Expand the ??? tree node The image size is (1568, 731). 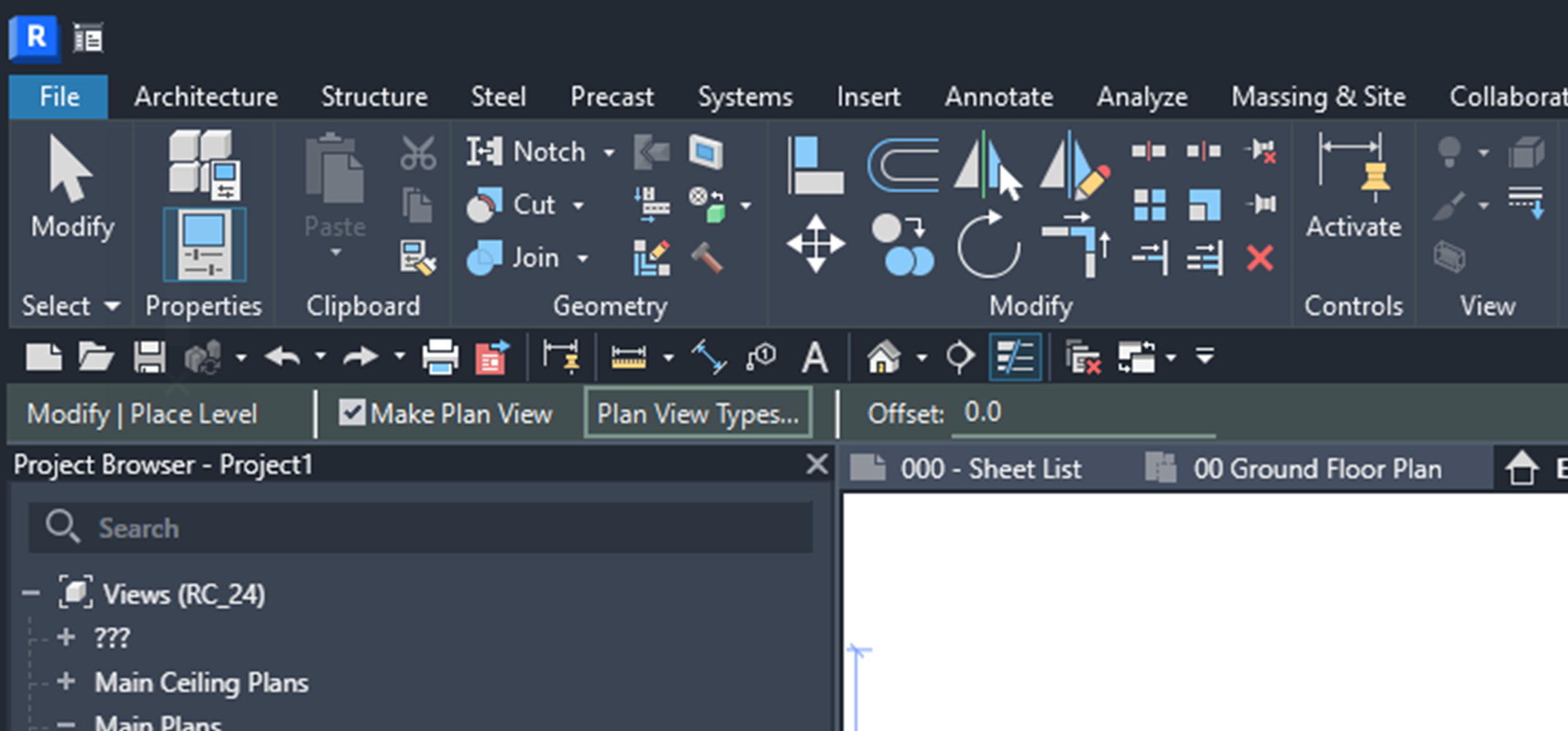[x=66, y=637]
